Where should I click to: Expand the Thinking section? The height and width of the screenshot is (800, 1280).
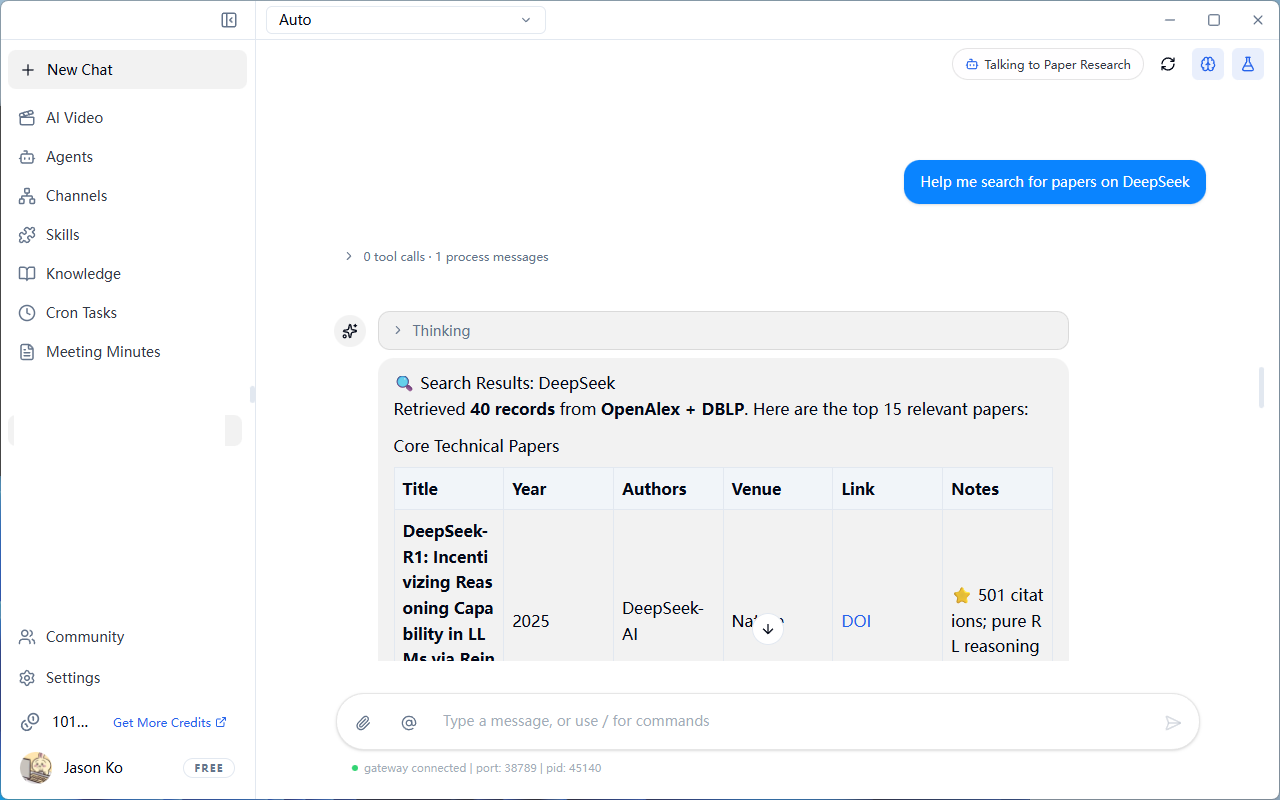click(723, 331)
